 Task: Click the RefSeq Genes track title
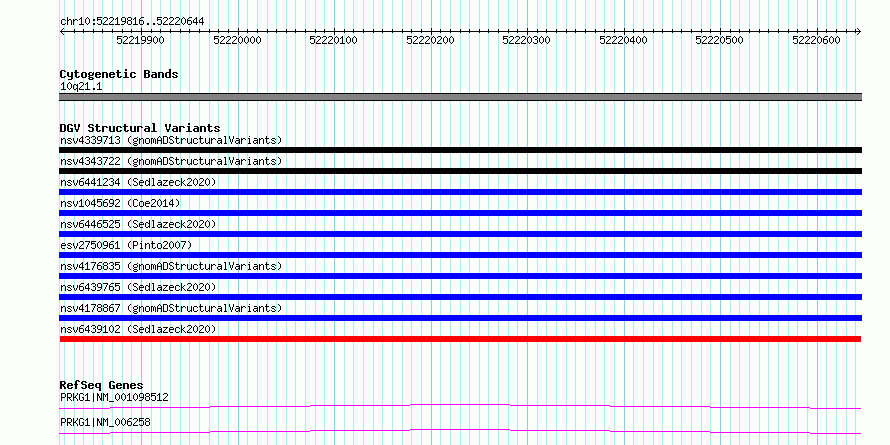click(x=102, y=386)
